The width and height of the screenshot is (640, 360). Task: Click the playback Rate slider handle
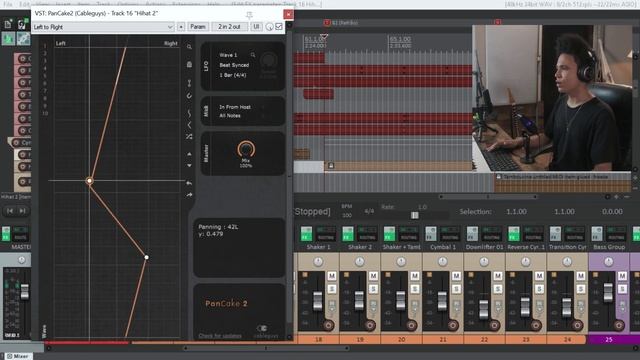(x=415, y=215)
